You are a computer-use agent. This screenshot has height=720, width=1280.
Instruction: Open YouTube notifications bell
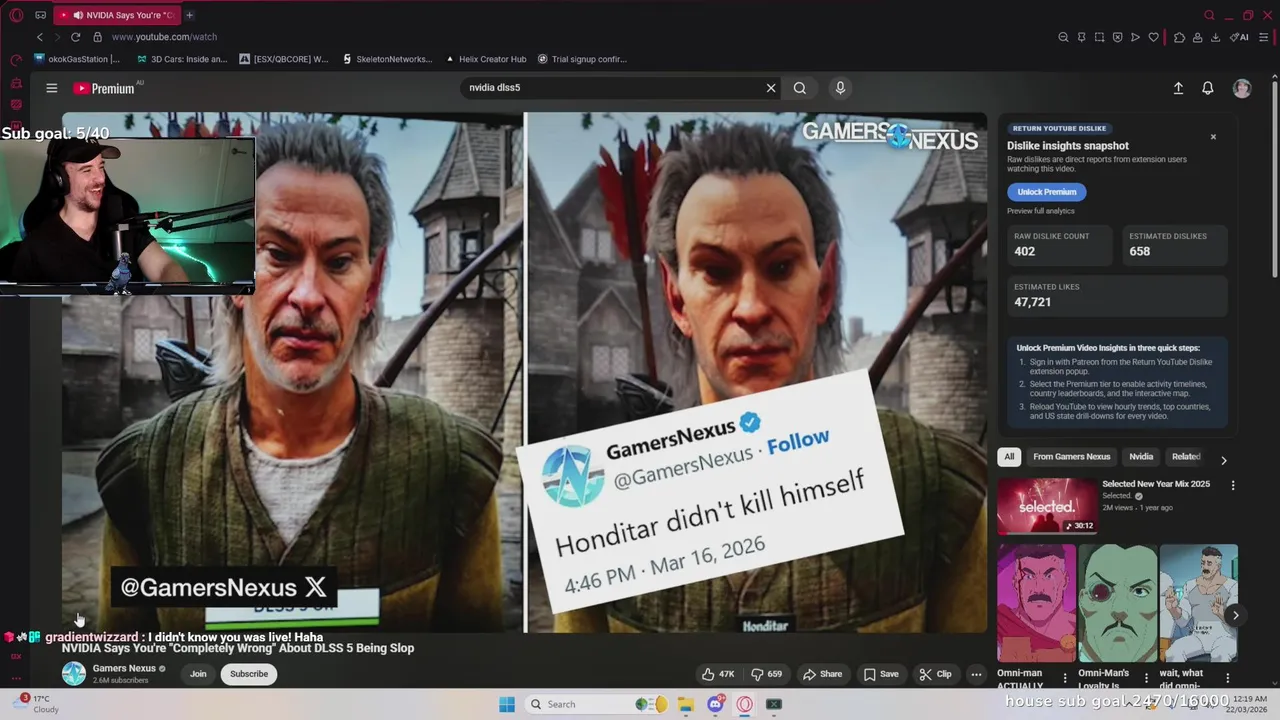click(x=1208, y=88)
